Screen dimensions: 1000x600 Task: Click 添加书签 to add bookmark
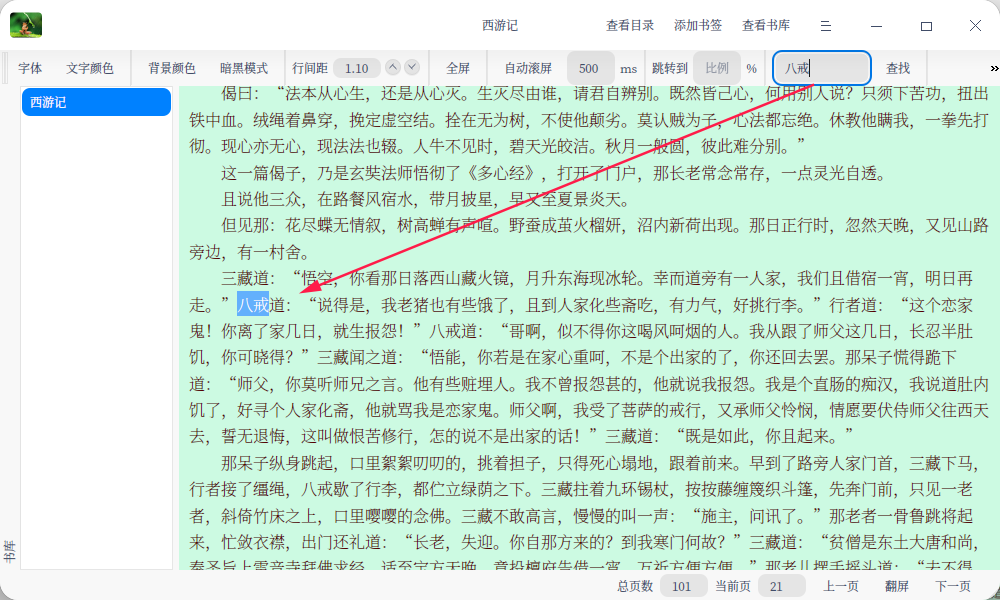[x=698, y=26]
